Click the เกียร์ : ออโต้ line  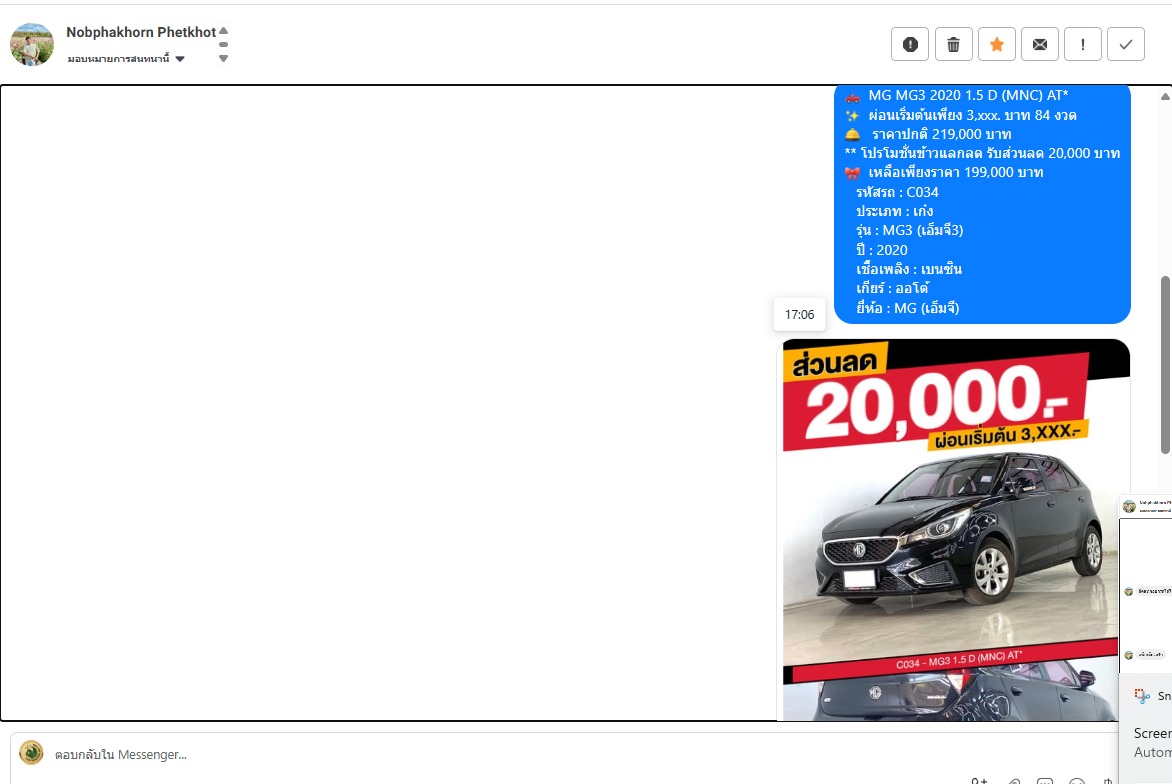(x=892, y=288)
